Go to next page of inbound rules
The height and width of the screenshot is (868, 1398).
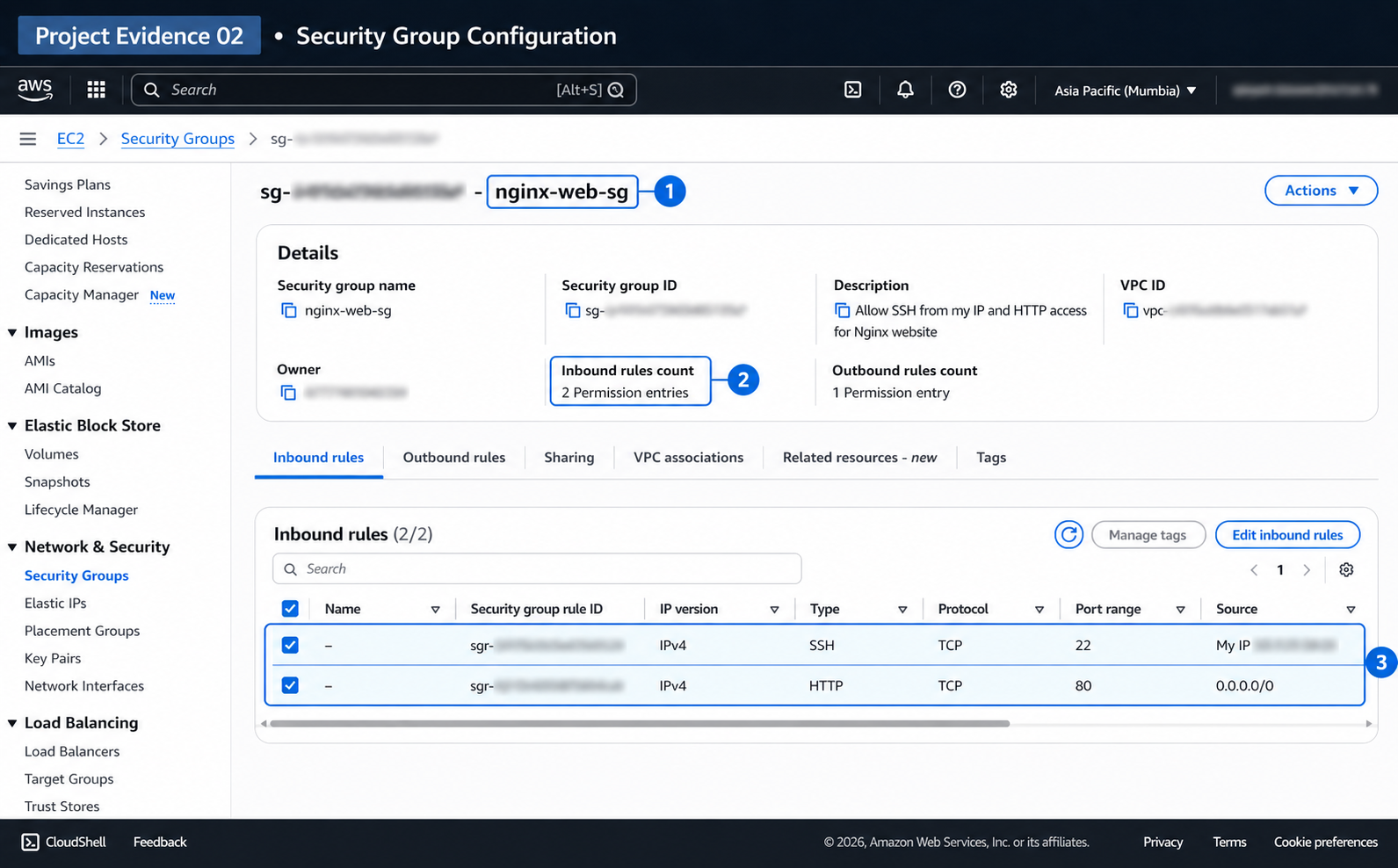coord(1307,570)
